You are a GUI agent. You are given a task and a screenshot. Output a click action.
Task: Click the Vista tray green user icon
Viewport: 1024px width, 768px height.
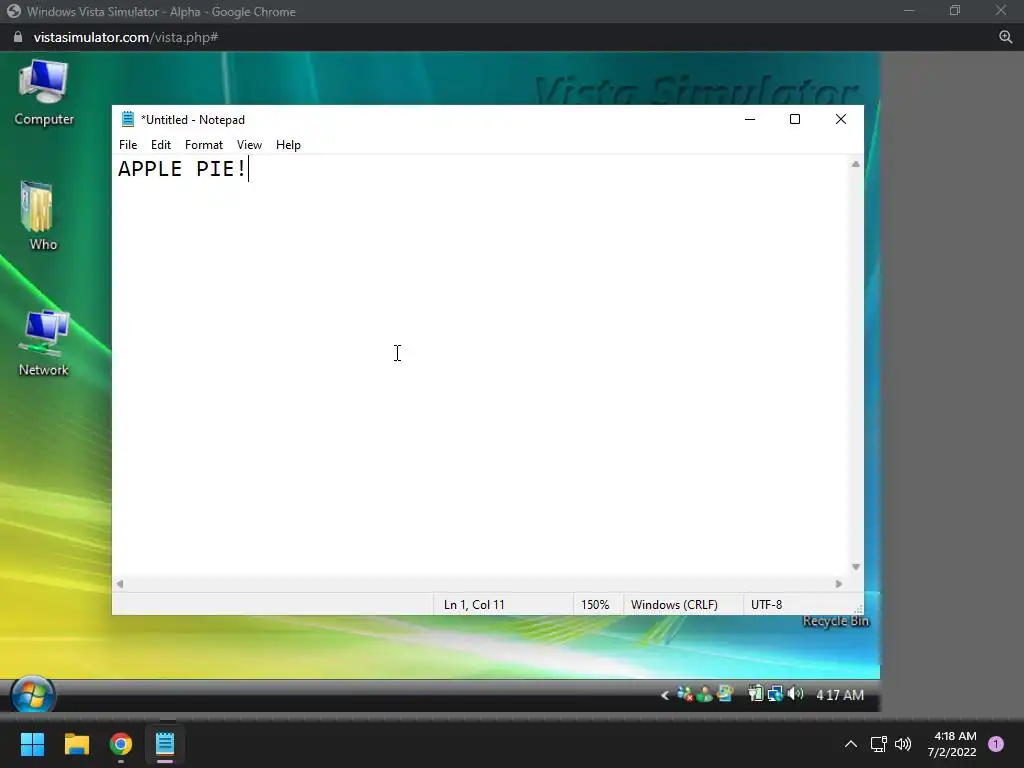coord(705,694)
